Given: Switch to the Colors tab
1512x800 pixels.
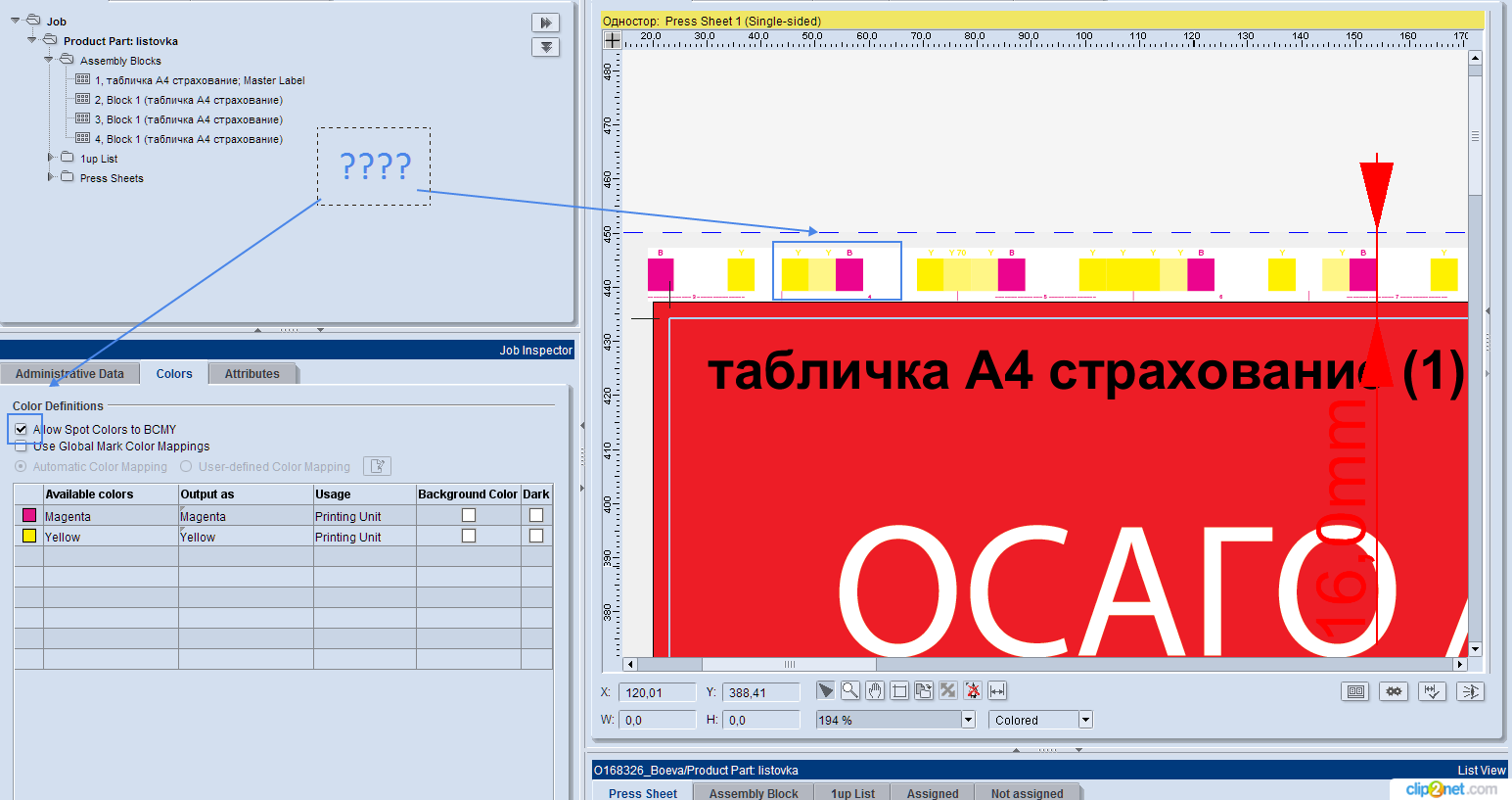Looking at the screenshot, I should point(174,373).
